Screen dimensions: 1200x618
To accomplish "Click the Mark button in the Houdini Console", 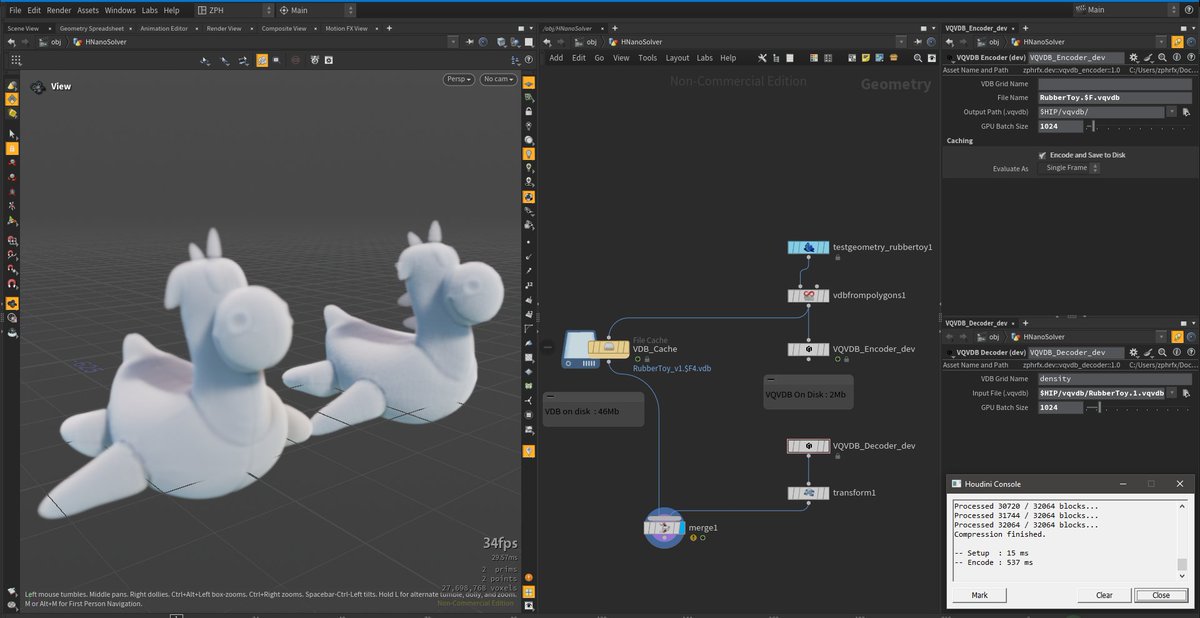I will click(979, 595).
